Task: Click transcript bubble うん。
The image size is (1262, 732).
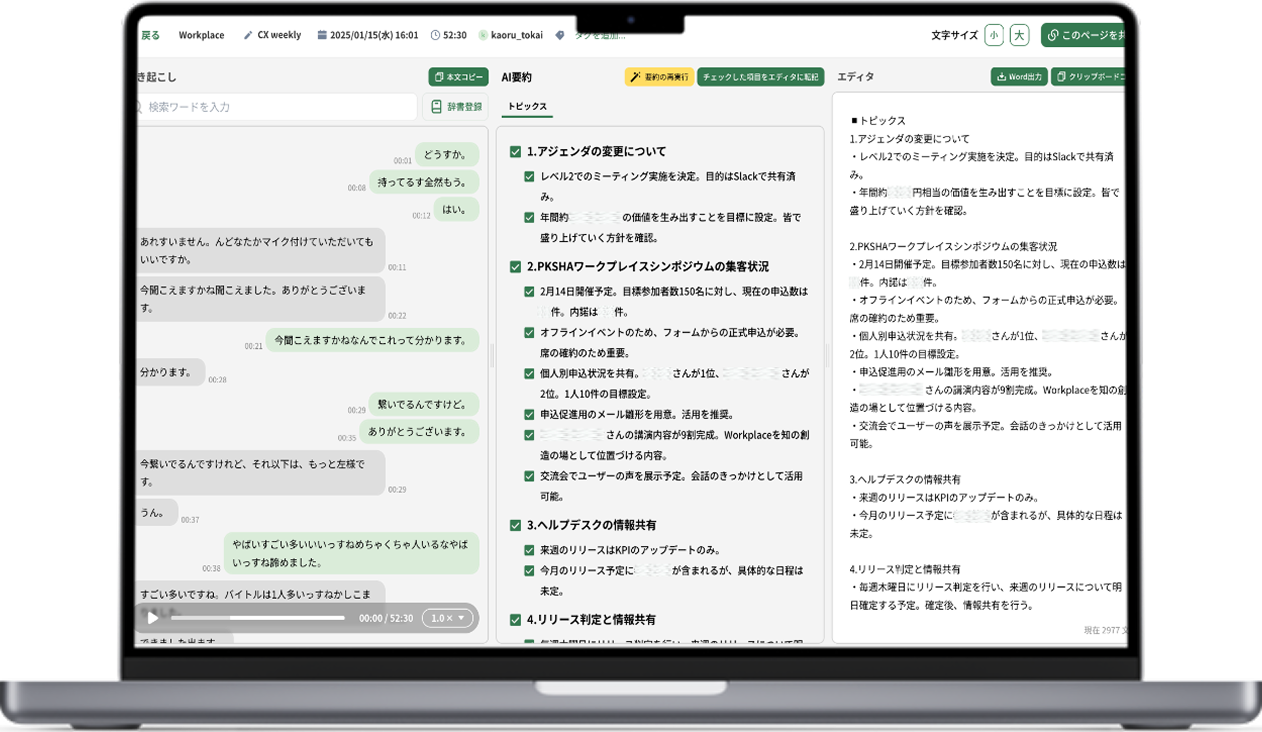Action: click(157, 512)
